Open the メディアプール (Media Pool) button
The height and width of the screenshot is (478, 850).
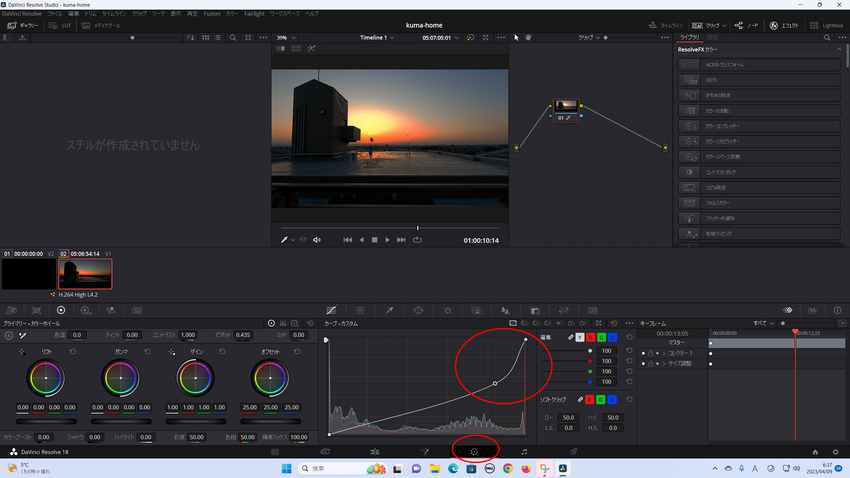[101, 25]
